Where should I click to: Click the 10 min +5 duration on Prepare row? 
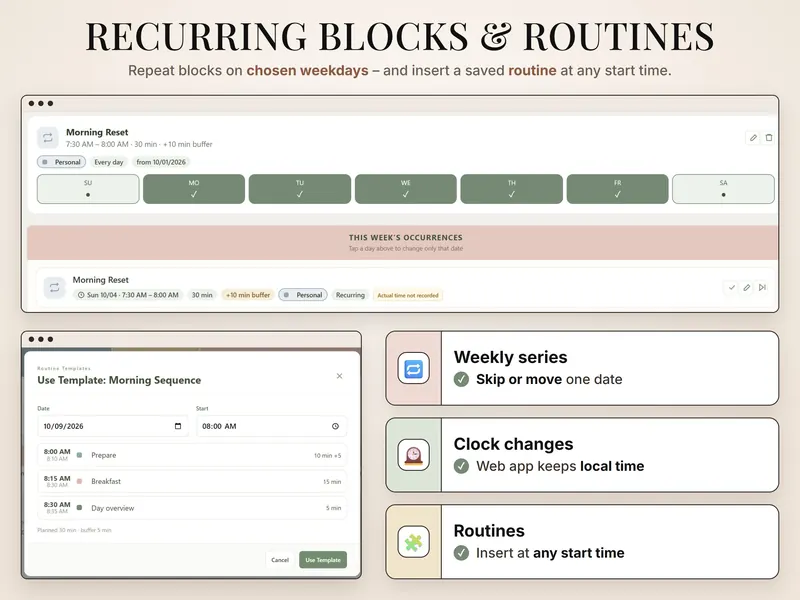pyautogui.click(x=328, y=456)
